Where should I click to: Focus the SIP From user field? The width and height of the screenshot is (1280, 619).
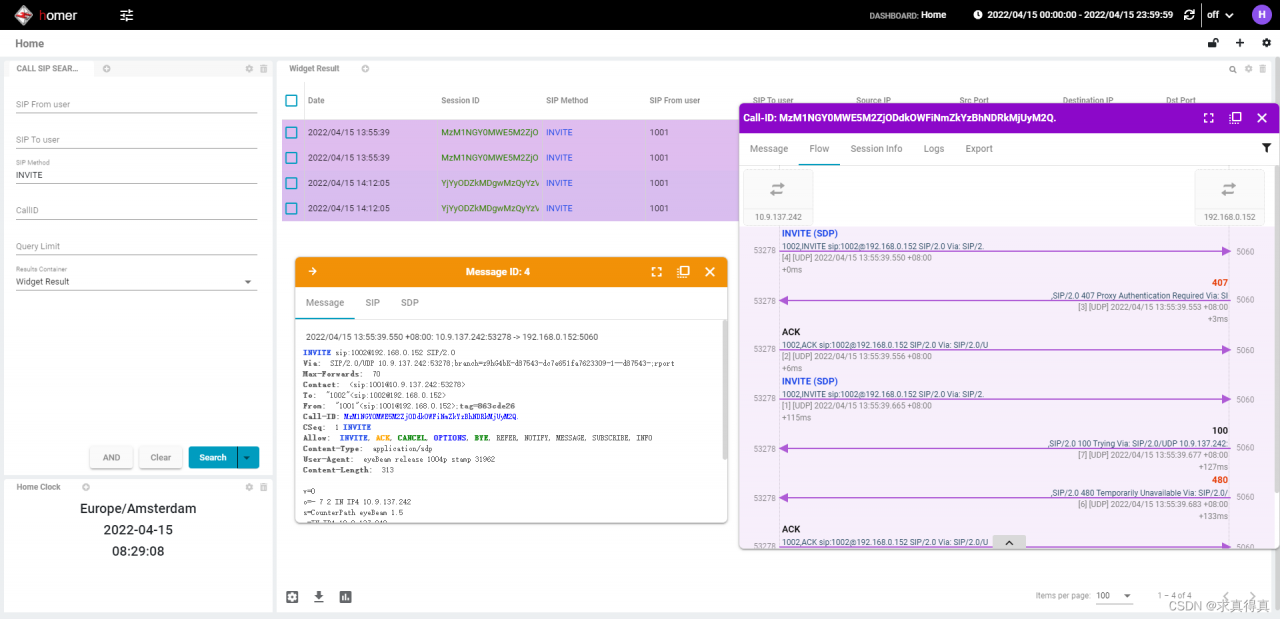[x=136, y=104]
